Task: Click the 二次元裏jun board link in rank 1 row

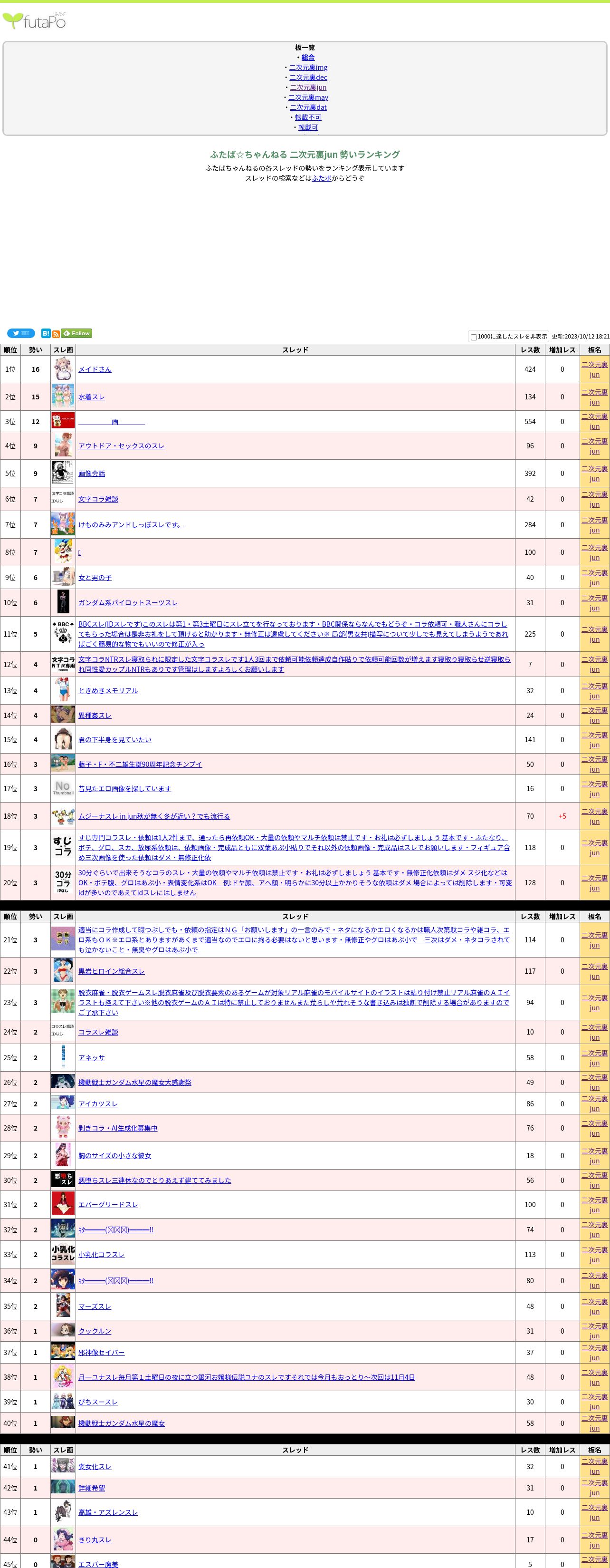Action: point(595,369)
